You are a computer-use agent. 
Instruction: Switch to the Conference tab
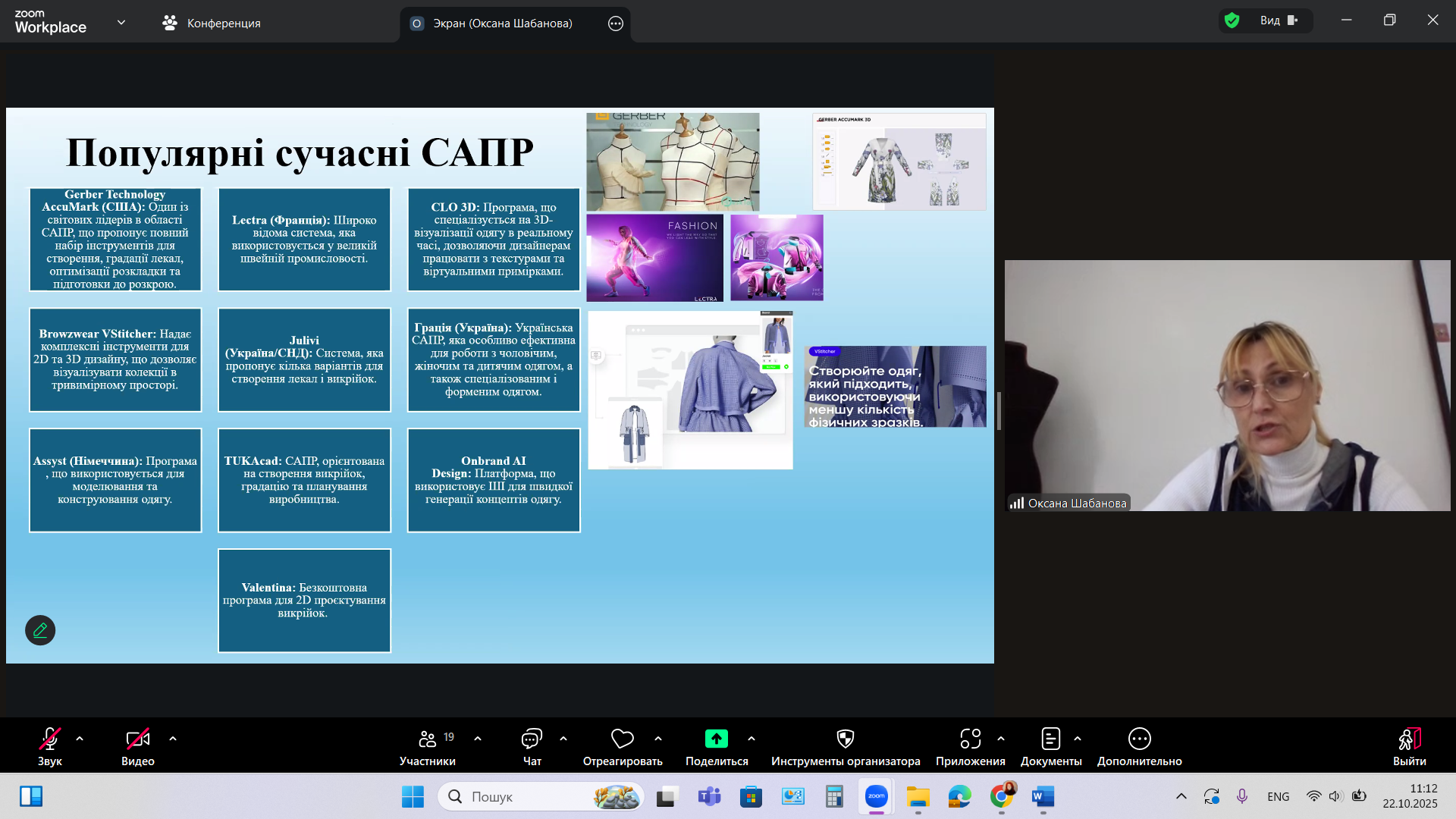tap(212, 24)
